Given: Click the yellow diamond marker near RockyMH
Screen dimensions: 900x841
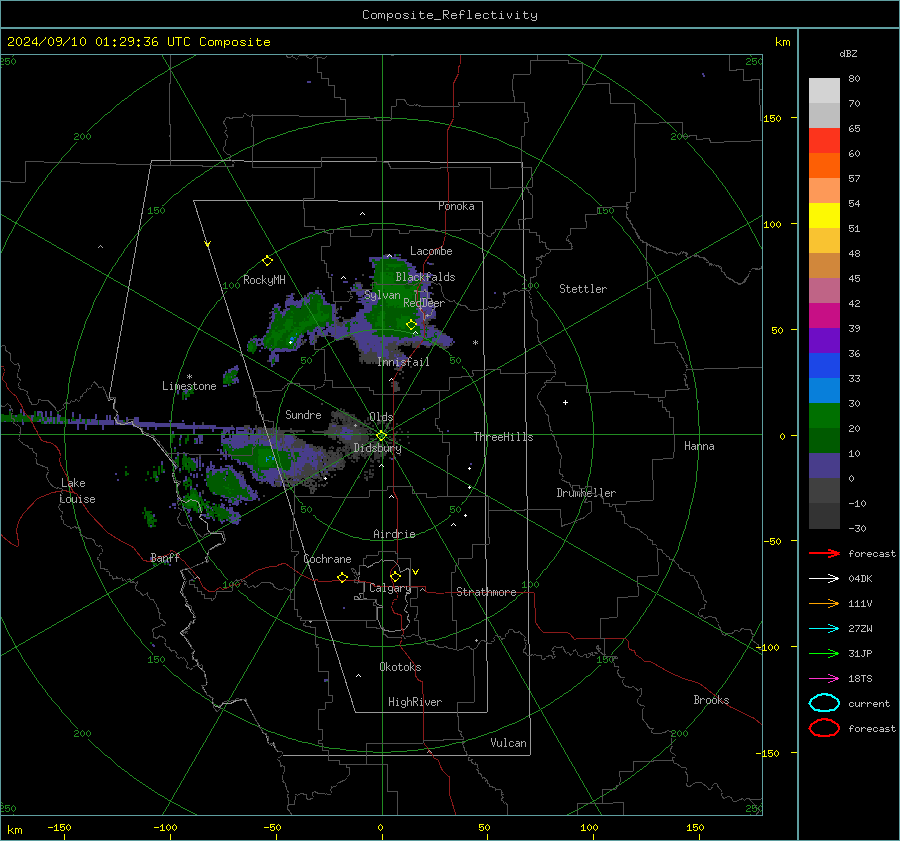Looking at the screenshot, I should (267, 261).
